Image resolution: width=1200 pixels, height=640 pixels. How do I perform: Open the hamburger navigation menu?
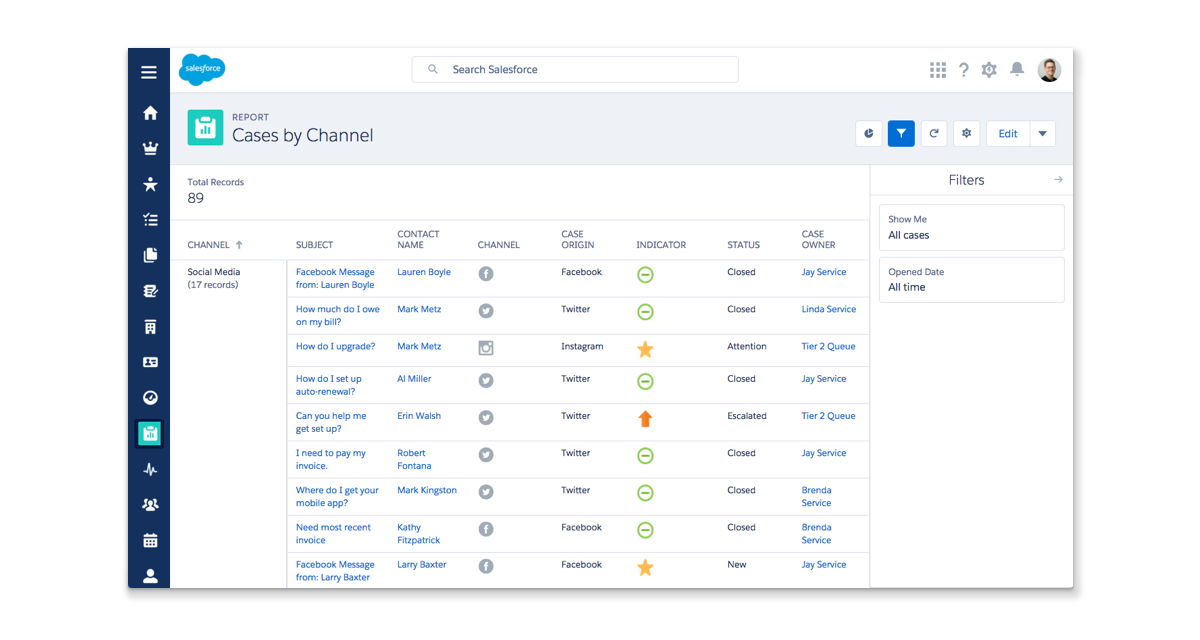[149, 72]
